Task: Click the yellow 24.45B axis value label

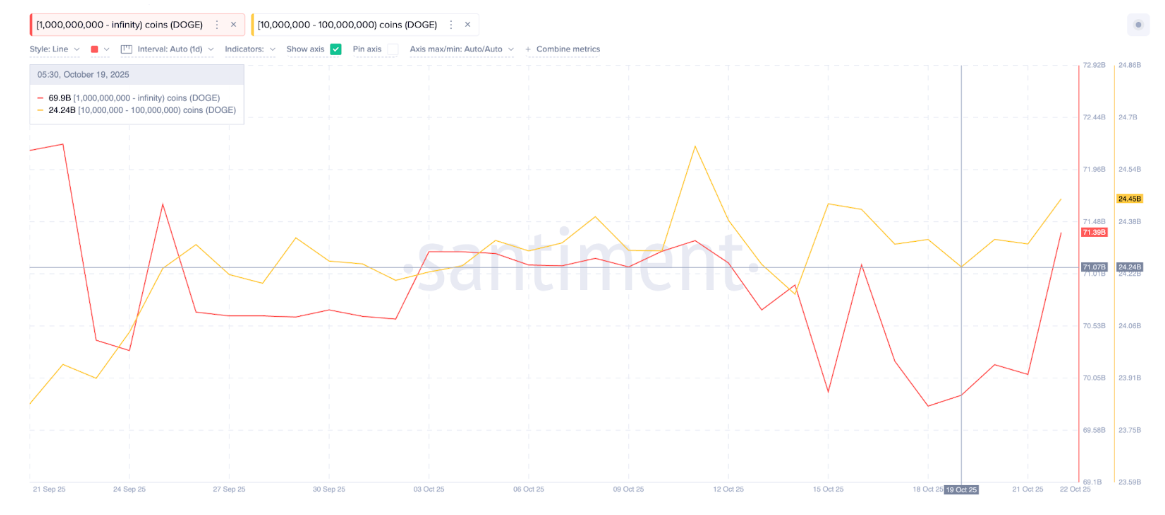Action: pyautogui.click(x=1129, y=199)
